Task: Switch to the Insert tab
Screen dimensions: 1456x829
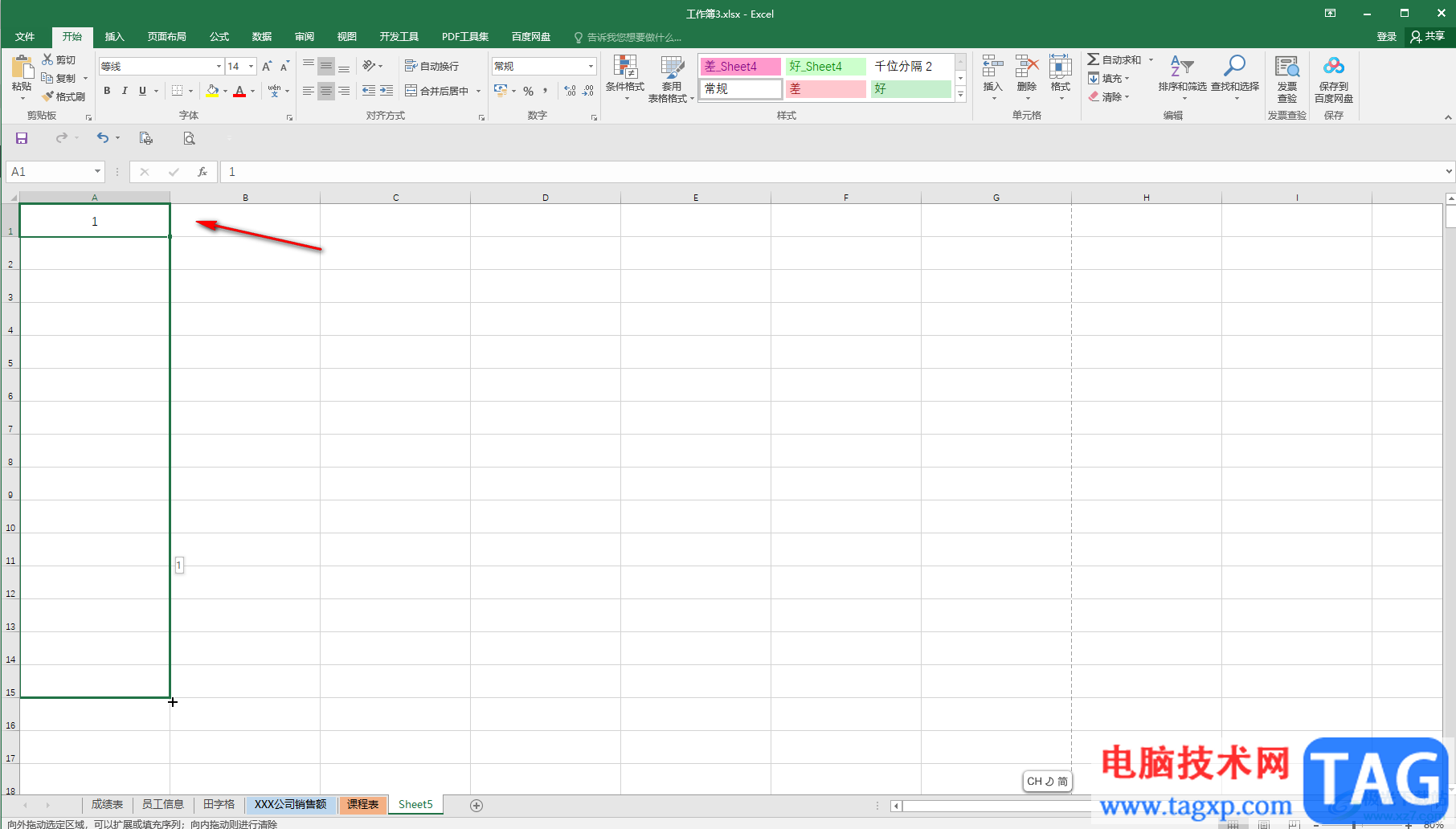Action: click(115, 37)
